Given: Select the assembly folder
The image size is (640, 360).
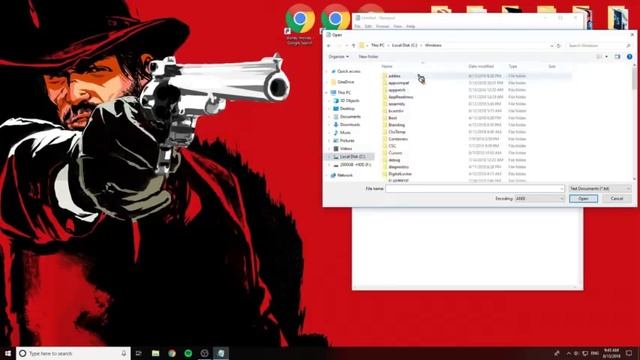Looking at the screenshot, I should tap(397, 104).
